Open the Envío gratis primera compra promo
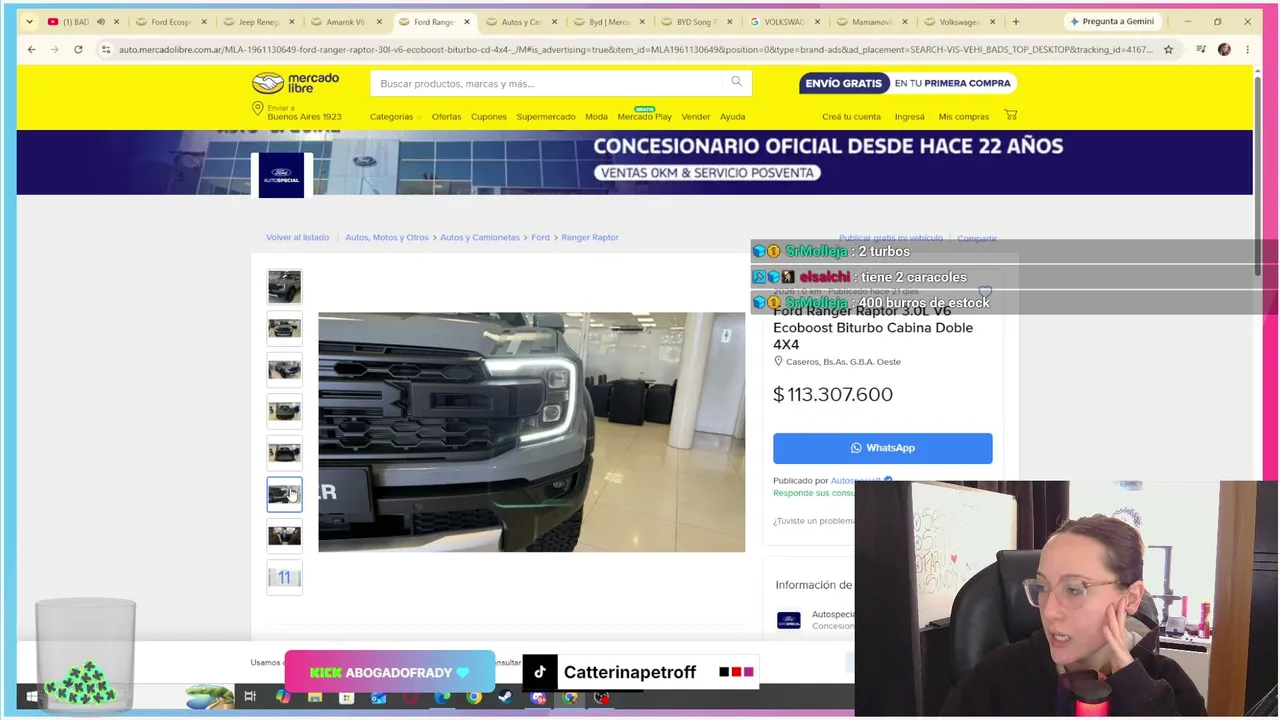1280x720 pixels. pyautogui.click(x=908, y=83)
